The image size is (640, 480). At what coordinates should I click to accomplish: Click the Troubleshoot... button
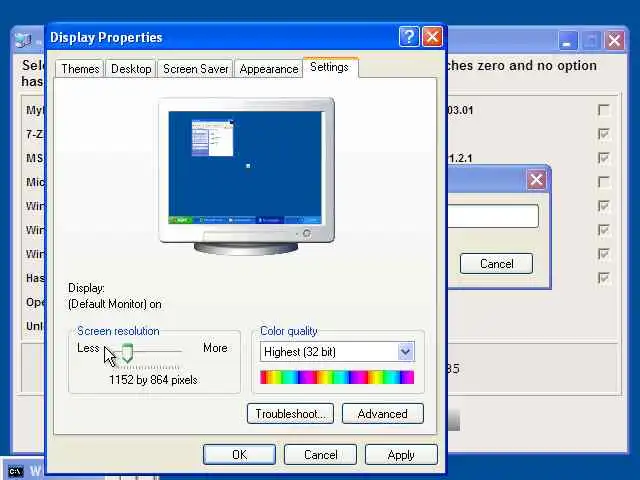290,414
